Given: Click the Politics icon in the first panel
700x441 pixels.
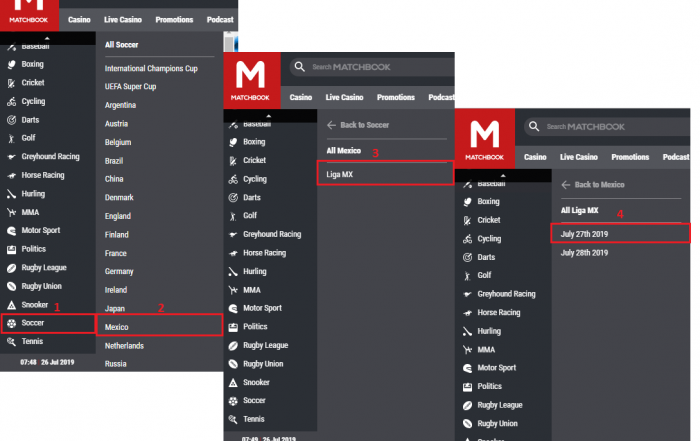Looking at the screenshot, I should click(x=12, y=250).
